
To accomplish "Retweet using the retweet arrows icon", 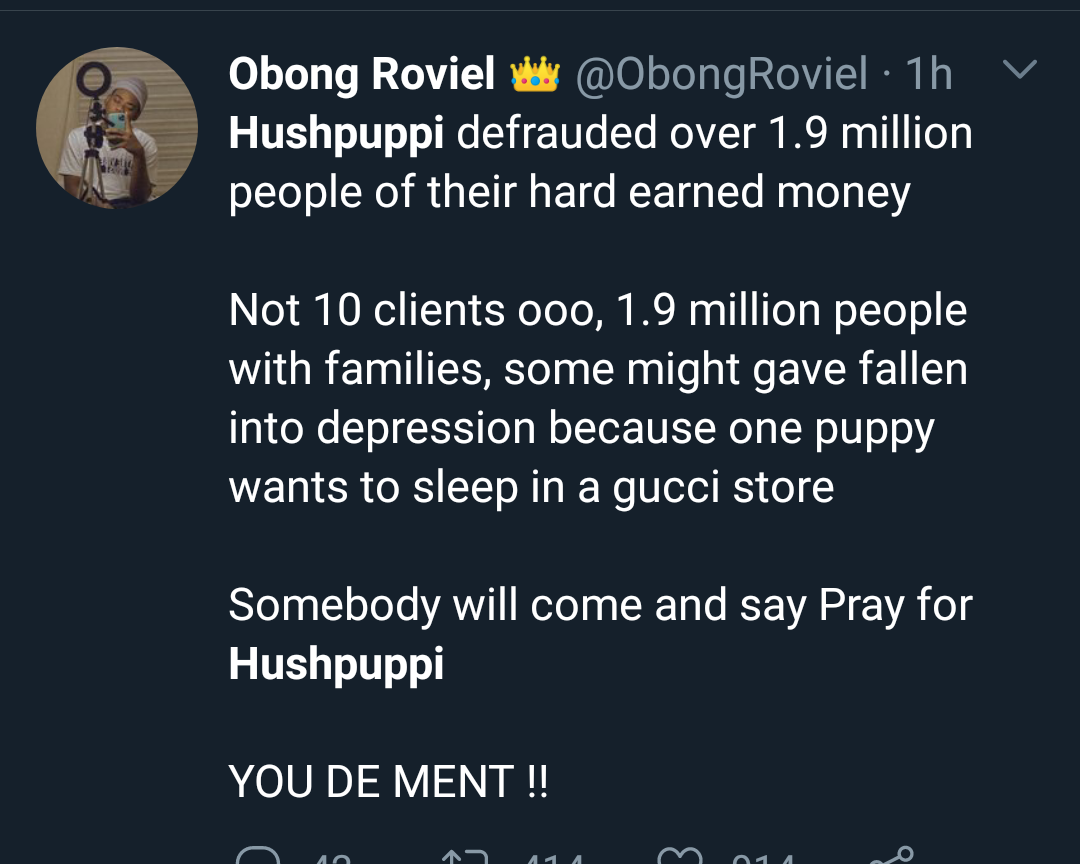I will 466,858.
